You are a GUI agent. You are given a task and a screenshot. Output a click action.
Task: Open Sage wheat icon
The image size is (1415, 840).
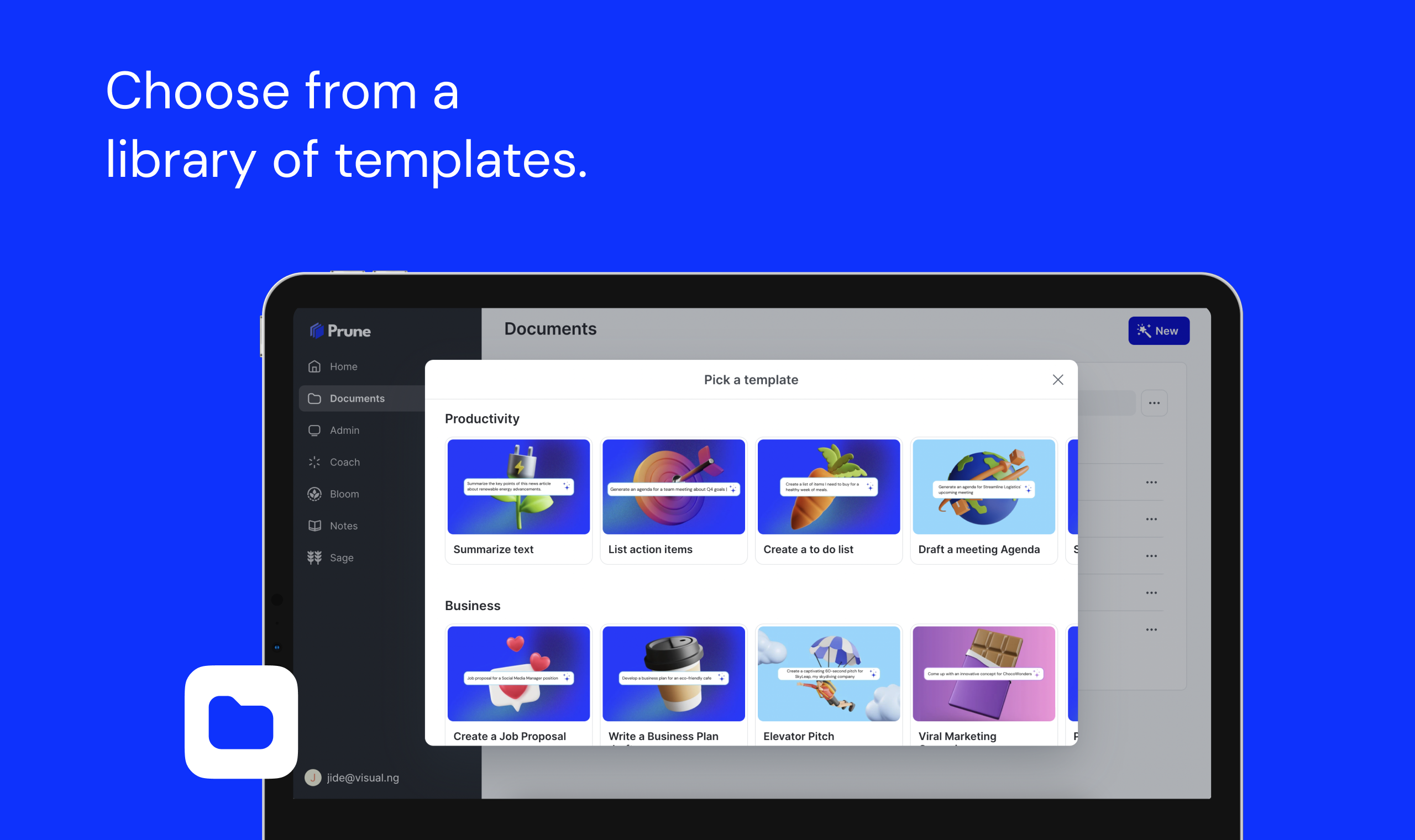(315, 558)
